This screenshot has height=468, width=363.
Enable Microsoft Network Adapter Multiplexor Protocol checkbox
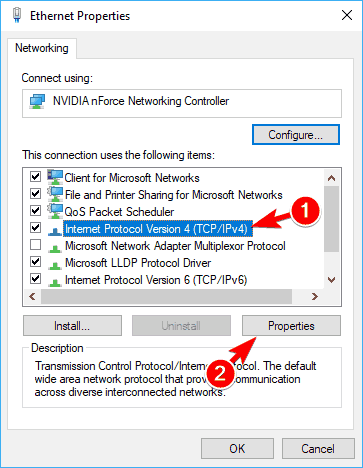click(x=35, y=245)
